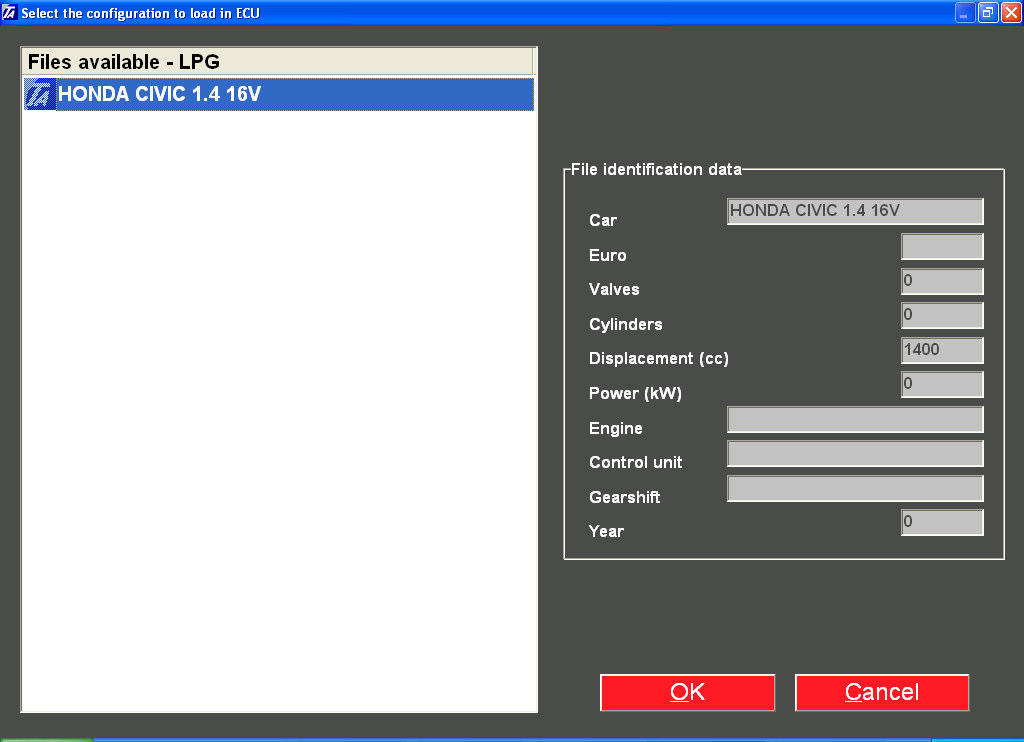The image size is (1024, 742).
Task: Select the Cylinders value field
Action: pos(942,315)
